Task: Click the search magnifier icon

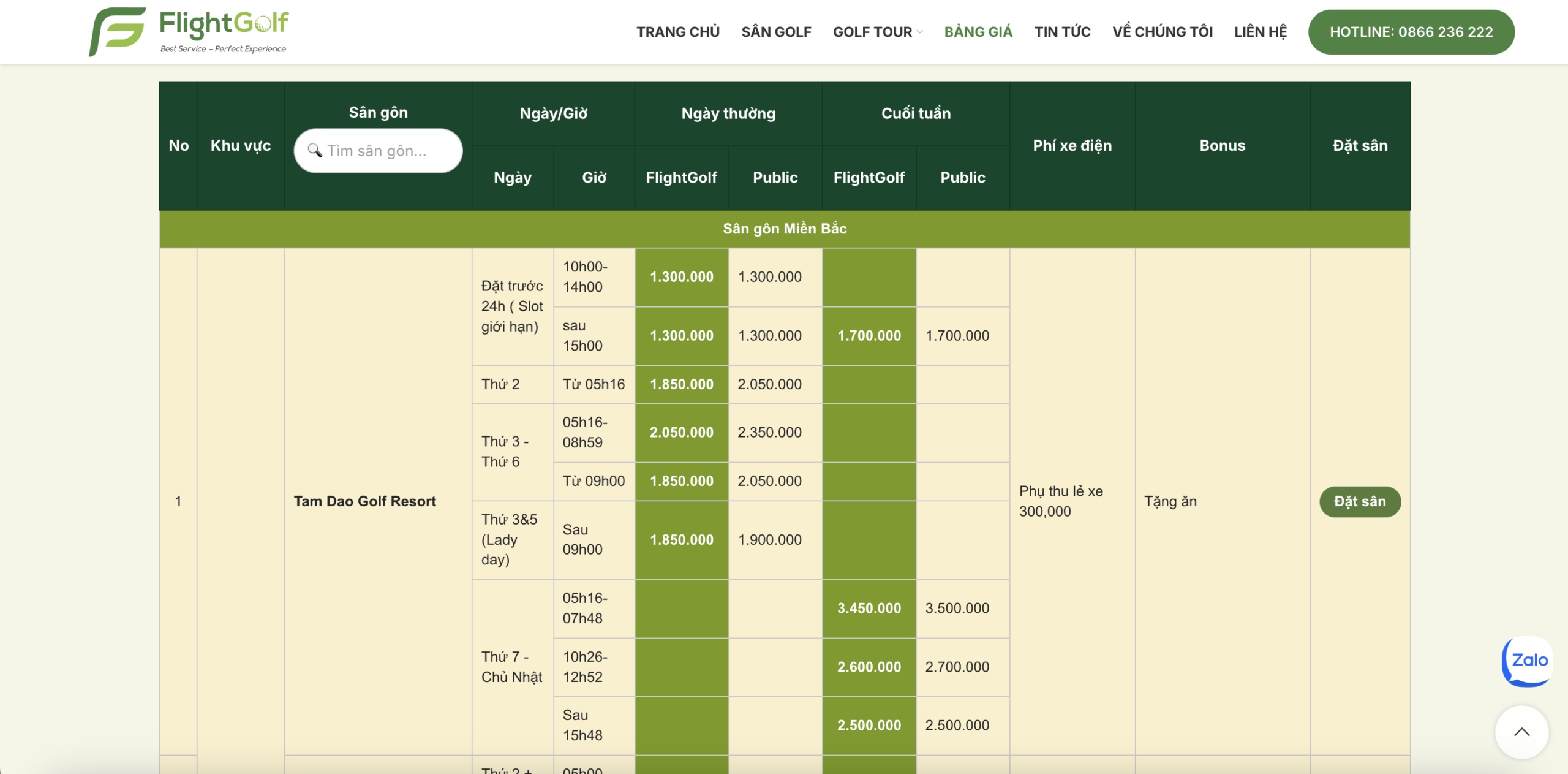Action: [315, 151]
